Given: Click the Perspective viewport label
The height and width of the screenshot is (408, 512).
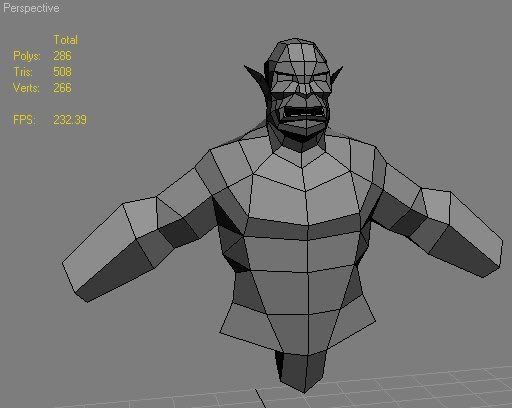Looking at the screenshot, I should (31, 8).
